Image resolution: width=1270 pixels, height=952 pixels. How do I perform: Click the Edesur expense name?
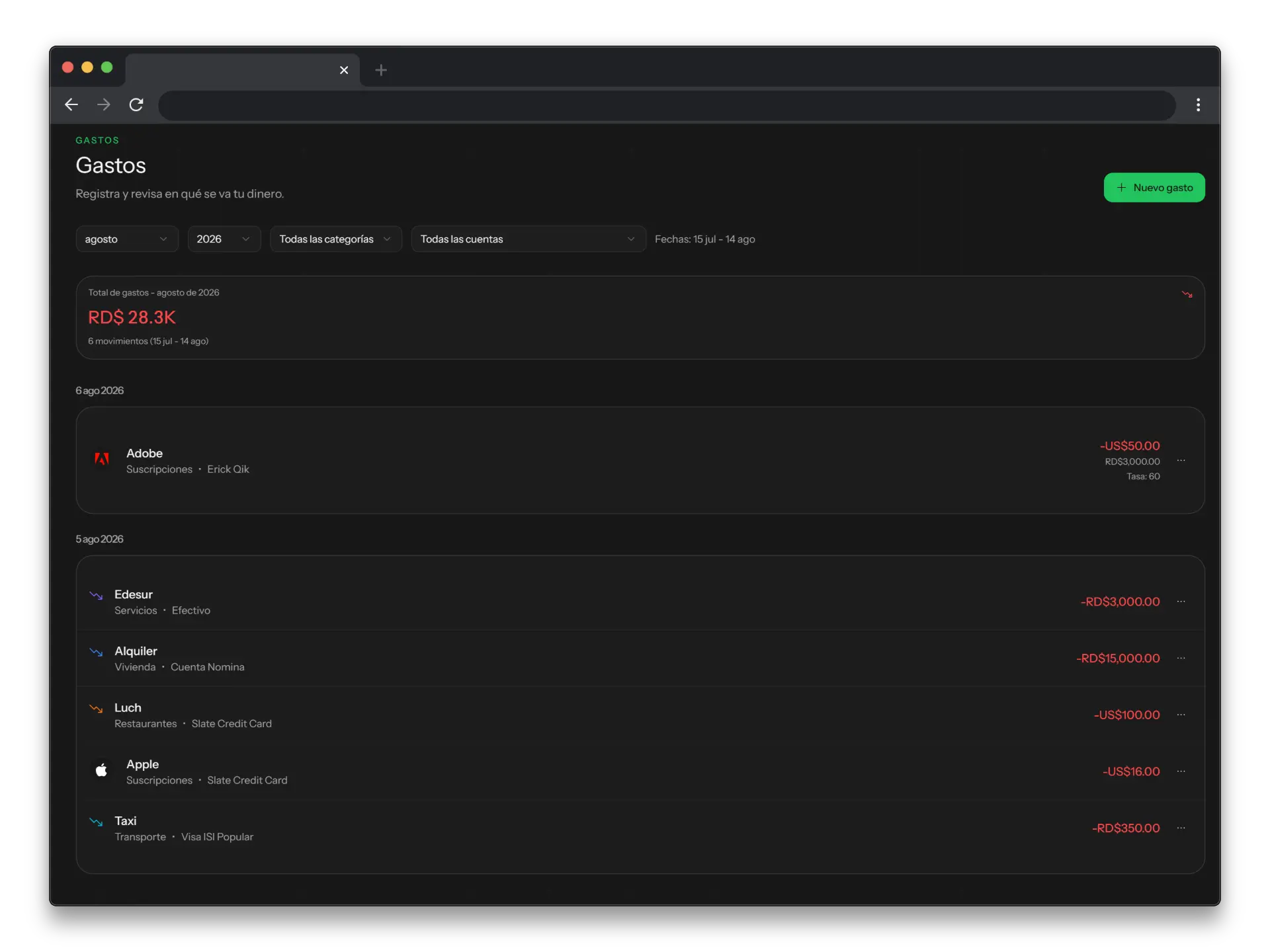[x=133, y=594]
